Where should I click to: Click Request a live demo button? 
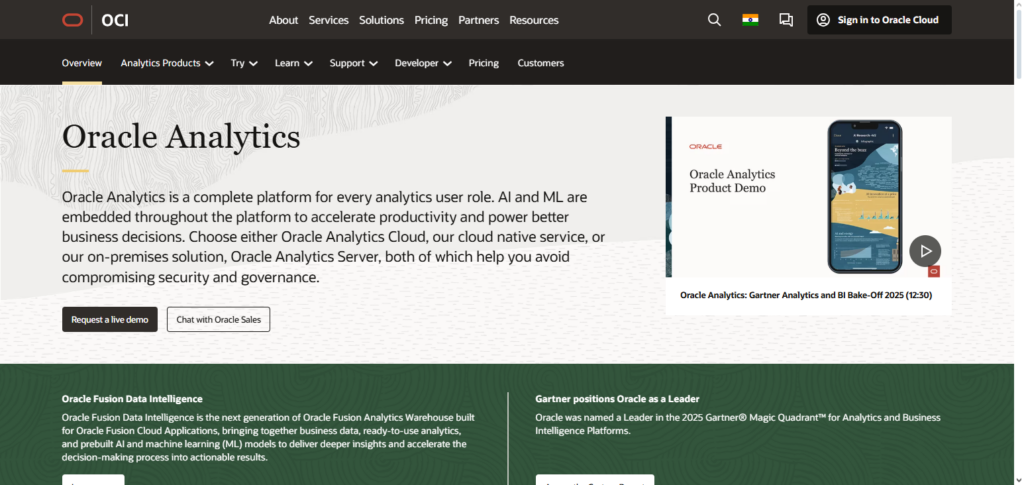(110, 320)
